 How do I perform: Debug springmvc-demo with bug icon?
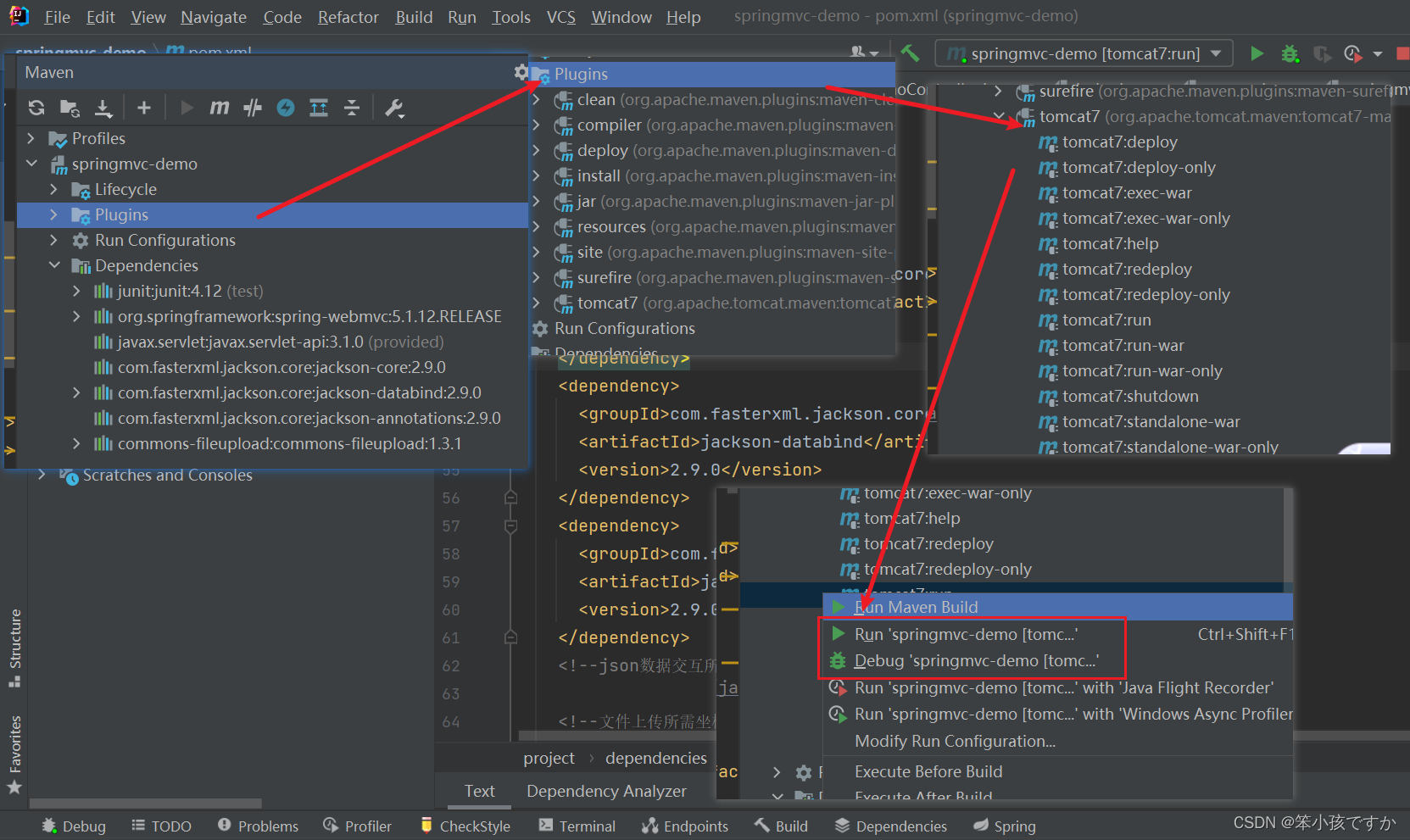click(1290, 53)
